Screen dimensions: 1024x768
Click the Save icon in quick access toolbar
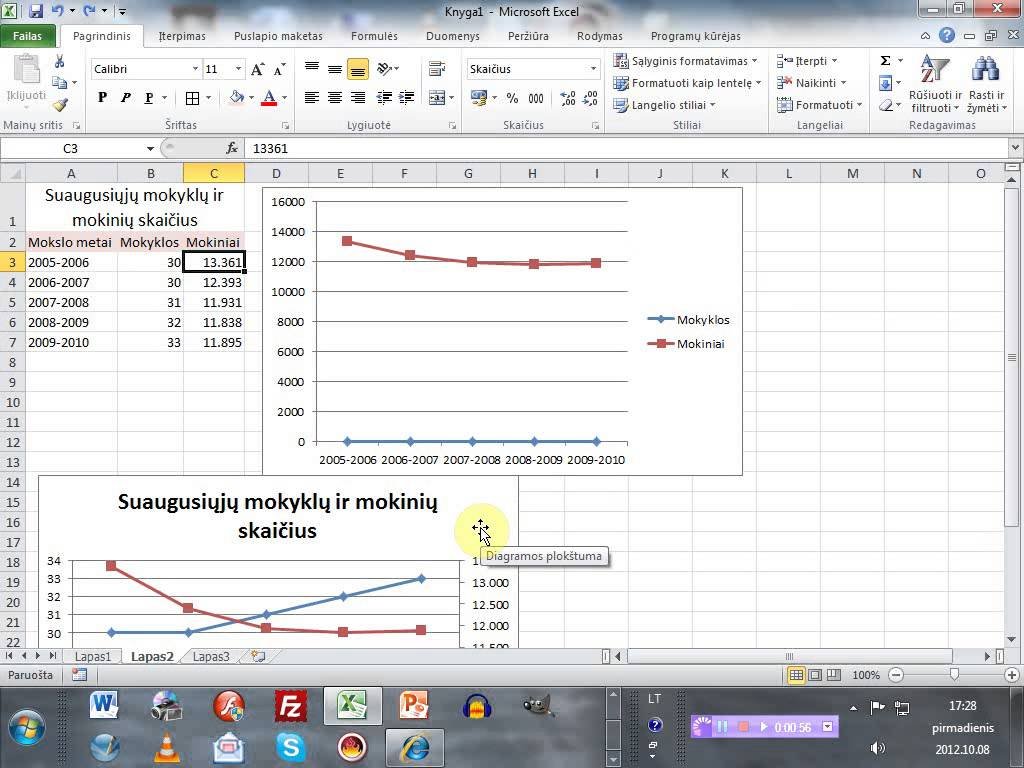36,10
